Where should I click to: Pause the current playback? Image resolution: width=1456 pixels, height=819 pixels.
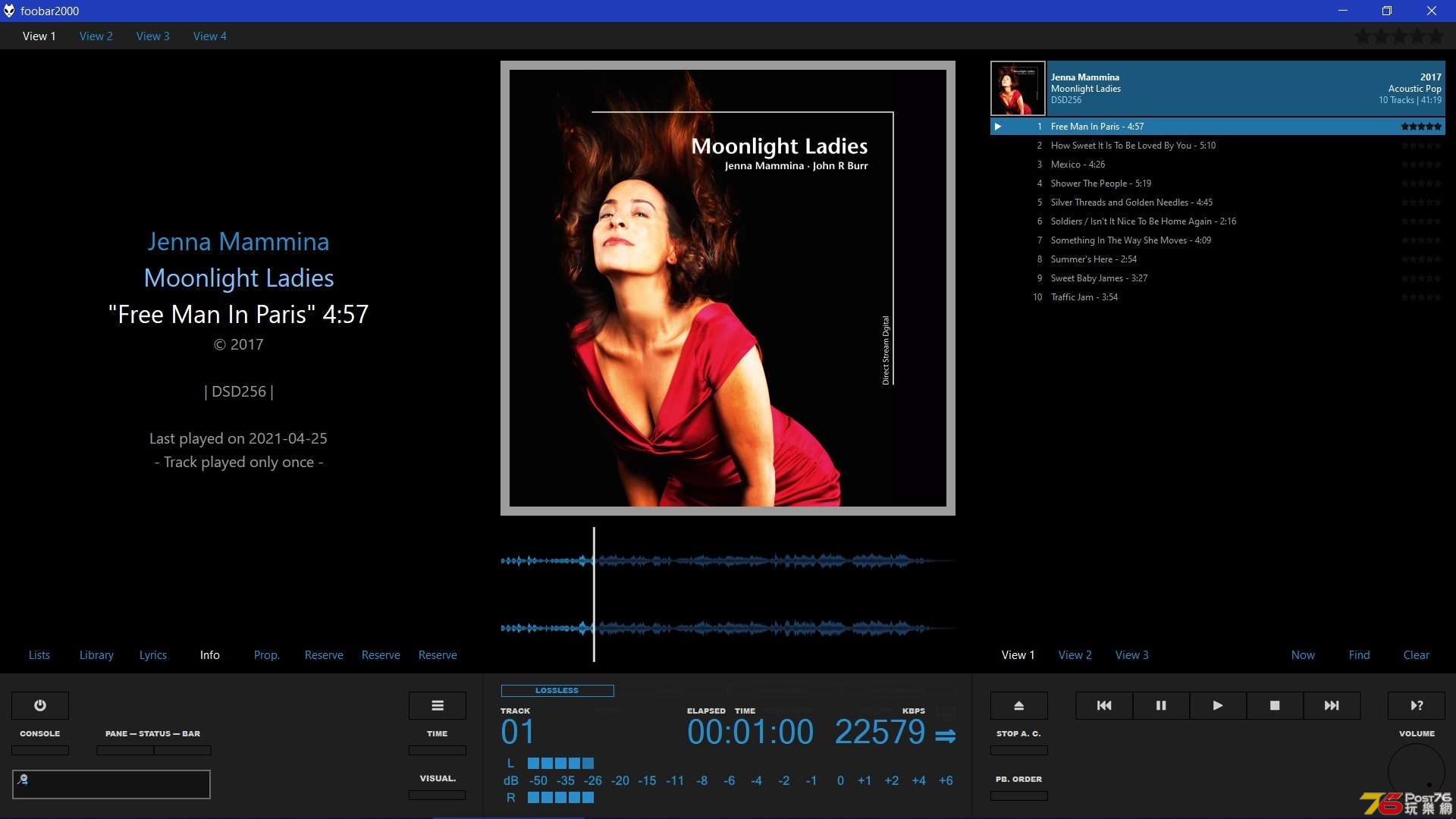point(1161,705)
